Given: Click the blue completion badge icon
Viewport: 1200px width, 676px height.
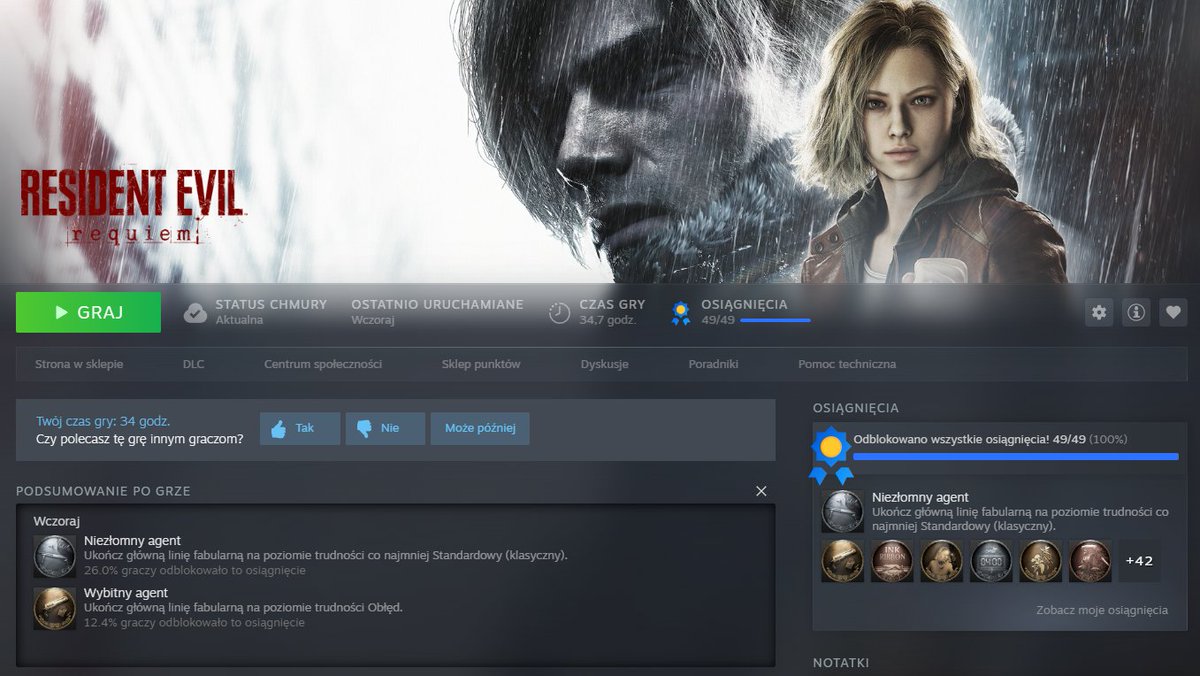Looking at the screenshot, I should point(830,455).
